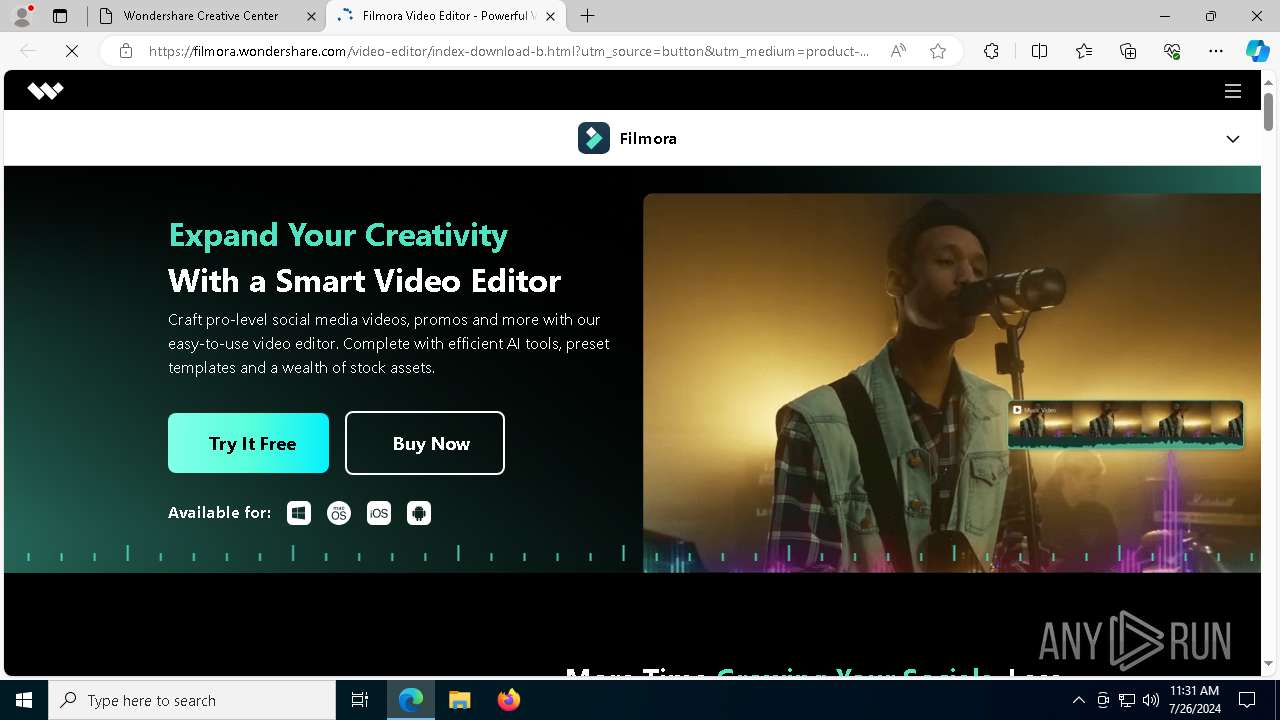Image resolution: width=1280 pixels, height=720 pixels.
Task: Click the taskbar search box
Action: pos(192,700)
